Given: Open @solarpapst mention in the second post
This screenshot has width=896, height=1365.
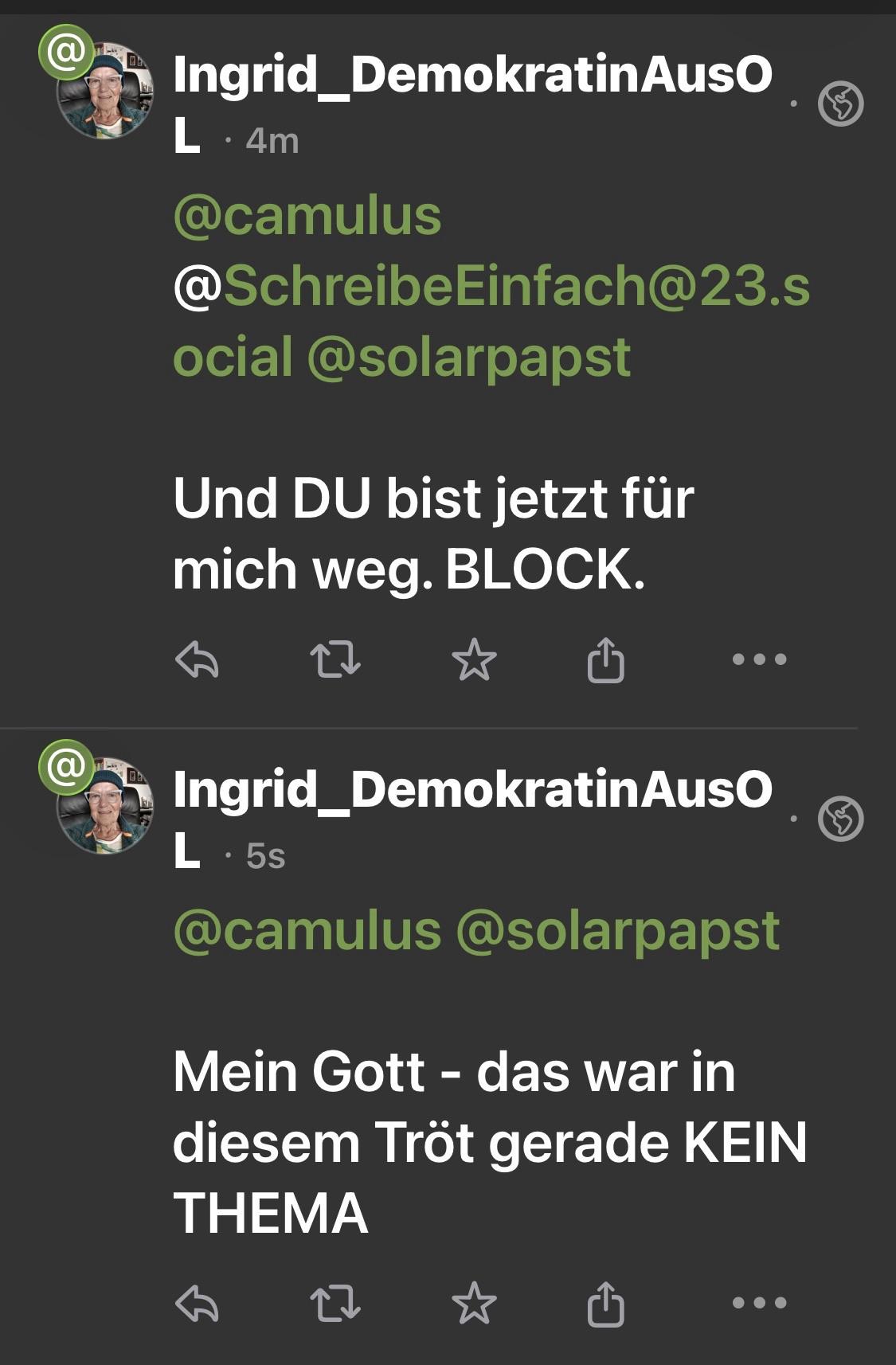Looking at the screenshot, I should tap(618, 930).
